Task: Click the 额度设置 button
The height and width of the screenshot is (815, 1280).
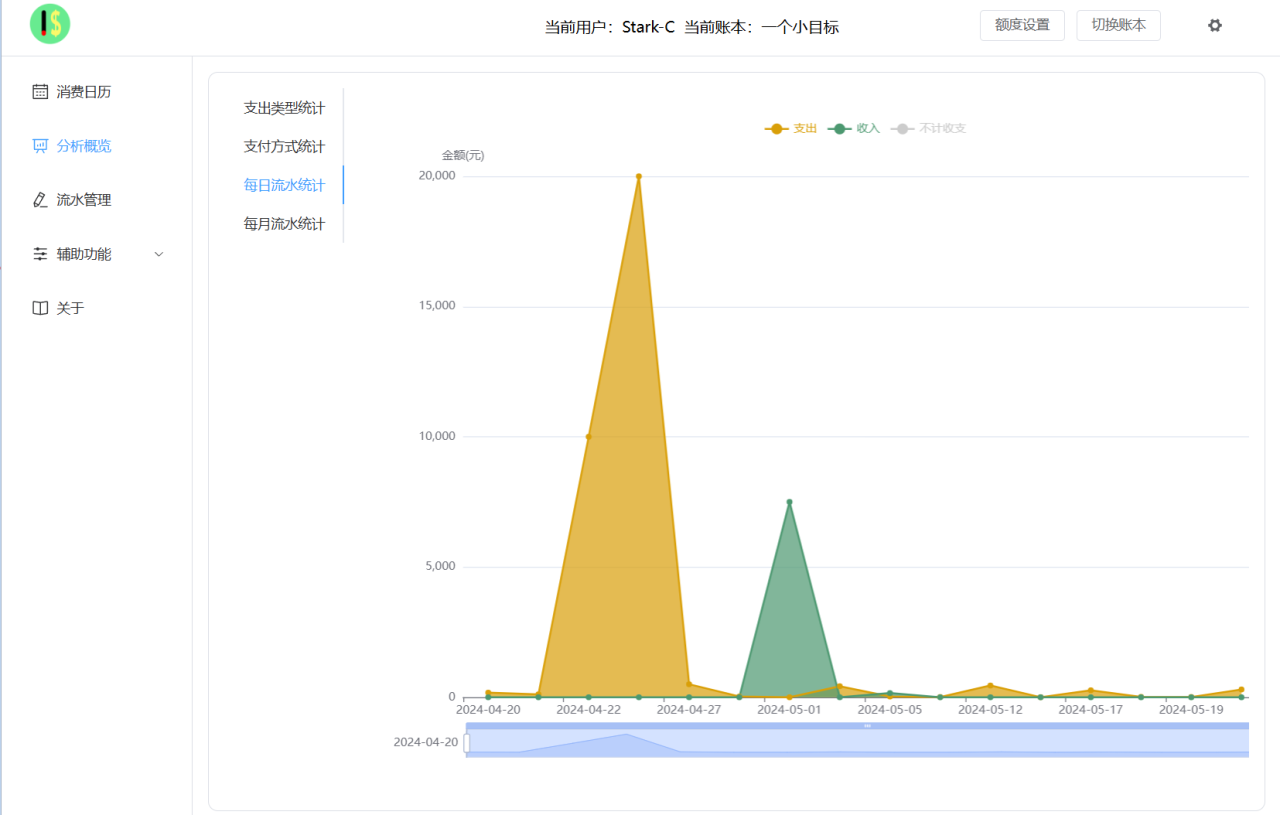Action: (1022, 25)
